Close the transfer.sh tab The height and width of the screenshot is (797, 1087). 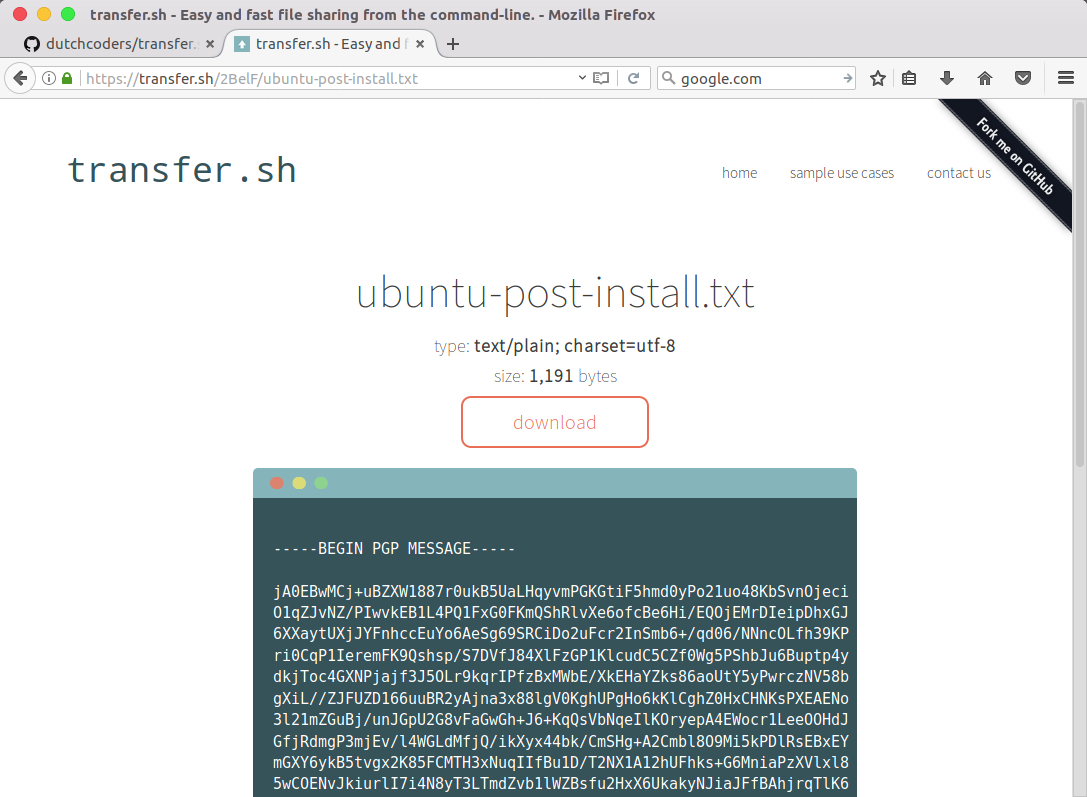420,44
